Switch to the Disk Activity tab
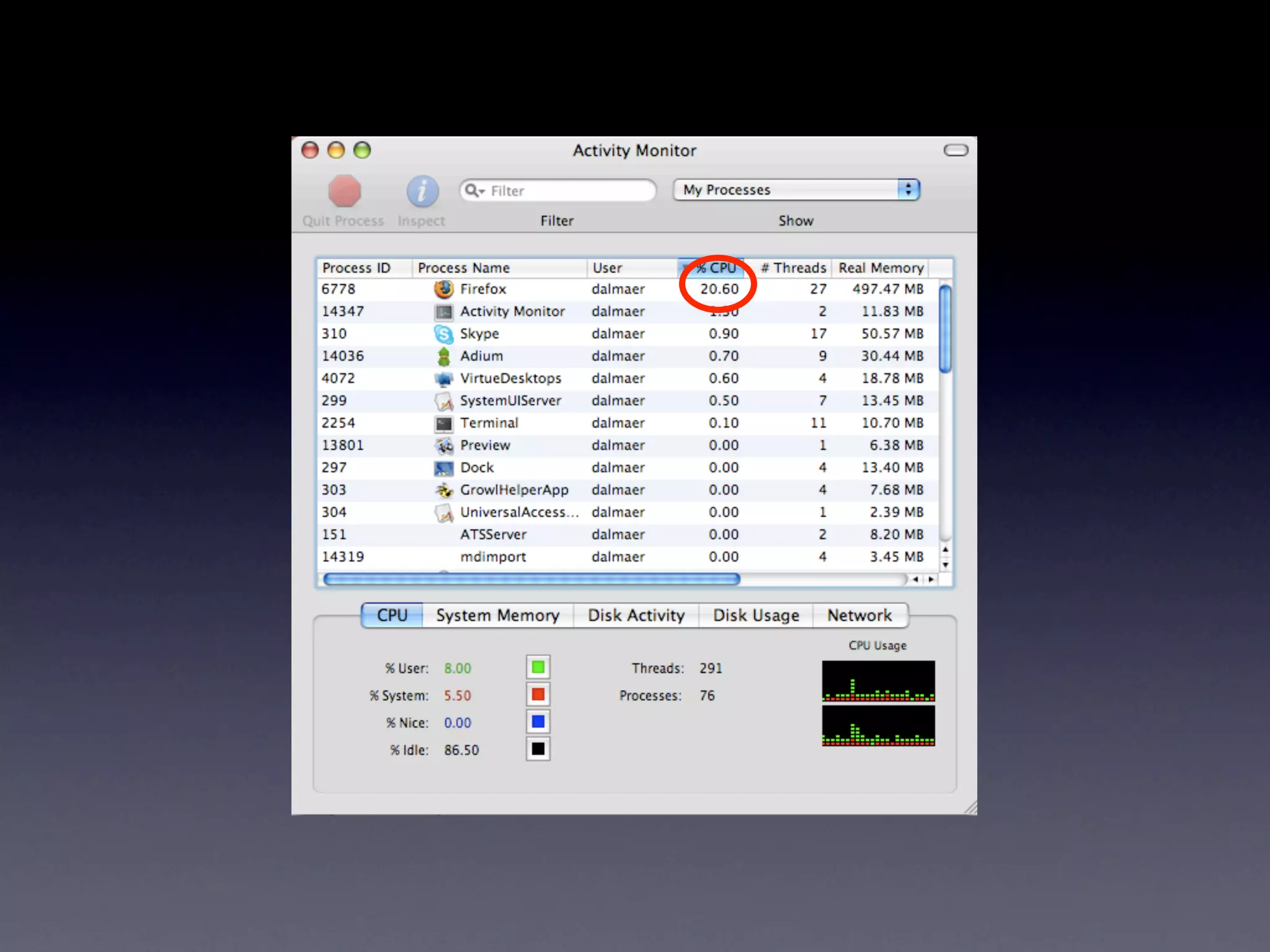Image resolution: width=1270 pixels, height=952 pixels. click(x=636, y=615)
